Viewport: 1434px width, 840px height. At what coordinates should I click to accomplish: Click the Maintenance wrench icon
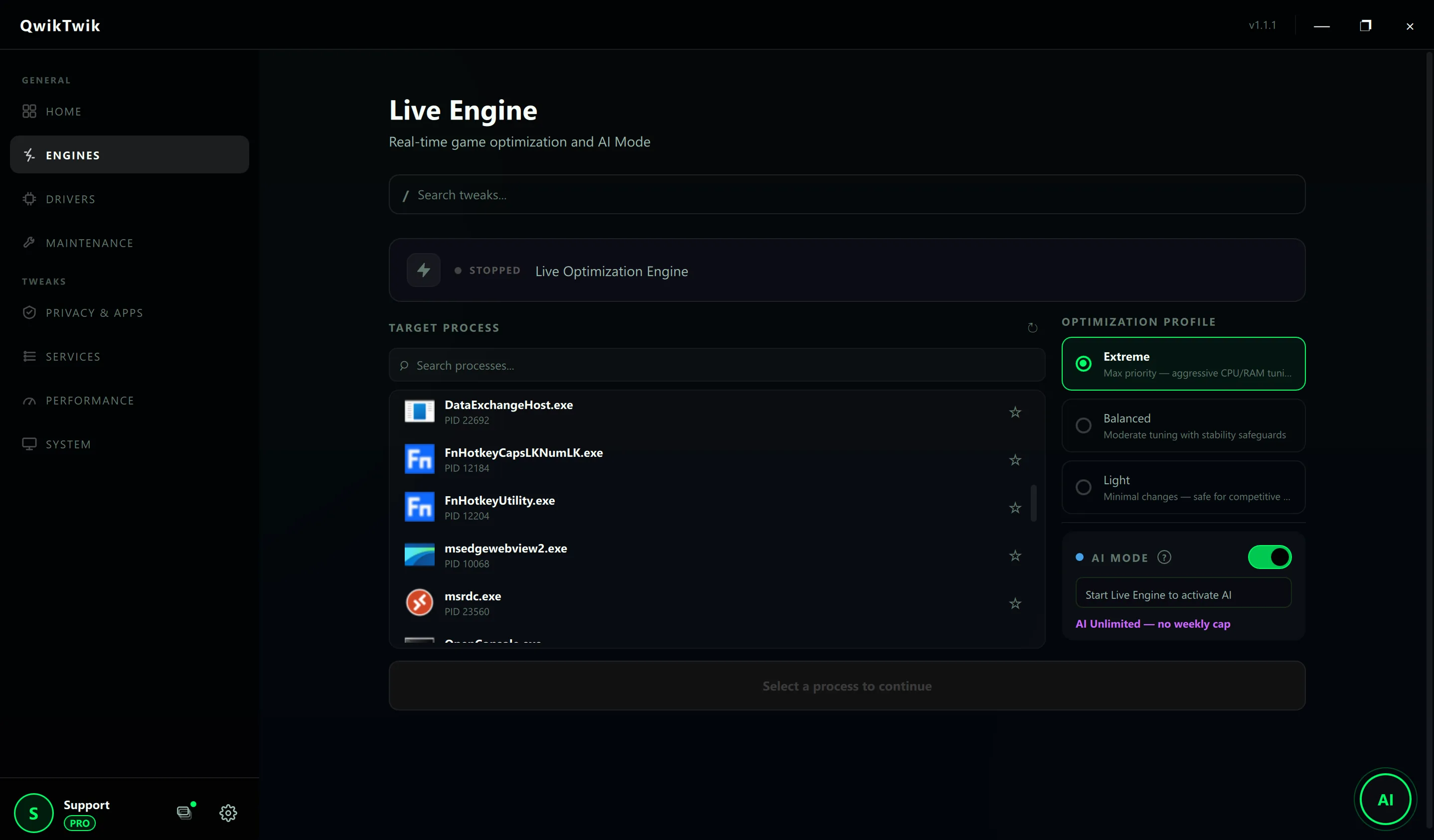coord(29,243)
